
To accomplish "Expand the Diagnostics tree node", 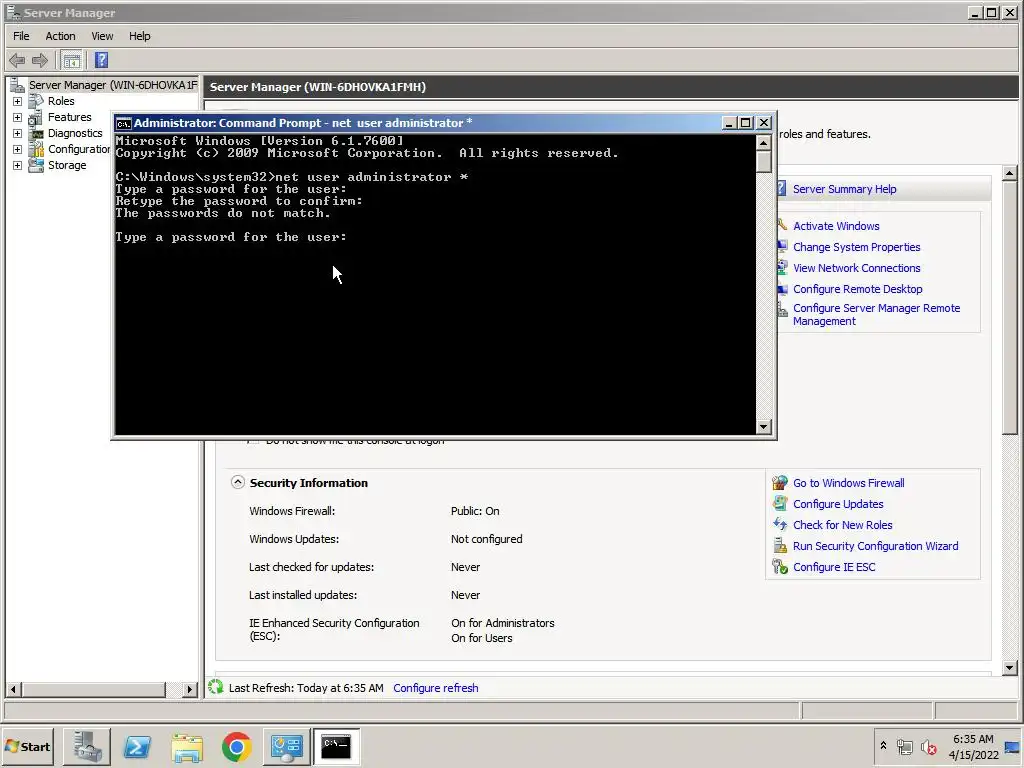I will coord(17,133).
